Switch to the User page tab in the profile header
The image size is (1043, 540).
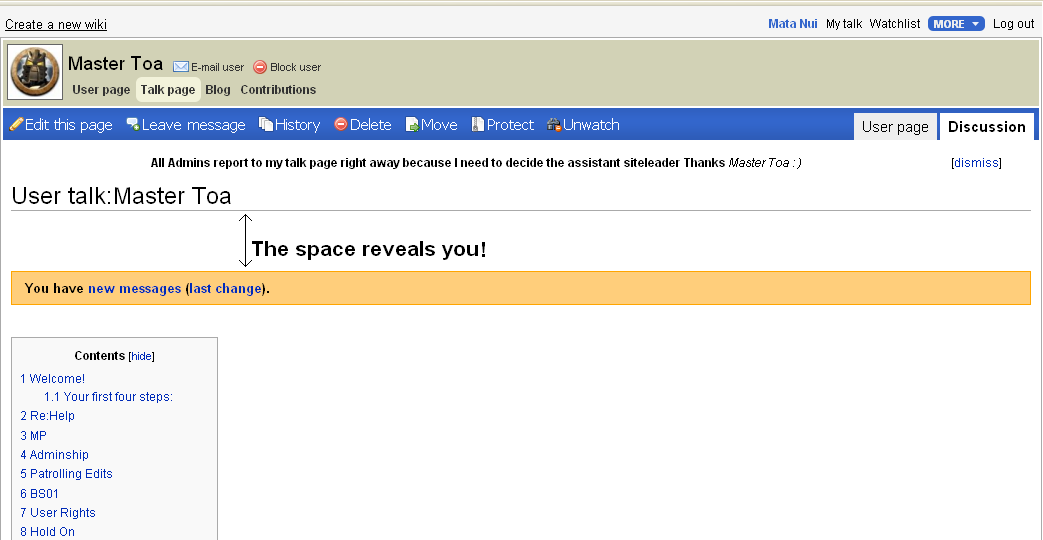(101, 90)
